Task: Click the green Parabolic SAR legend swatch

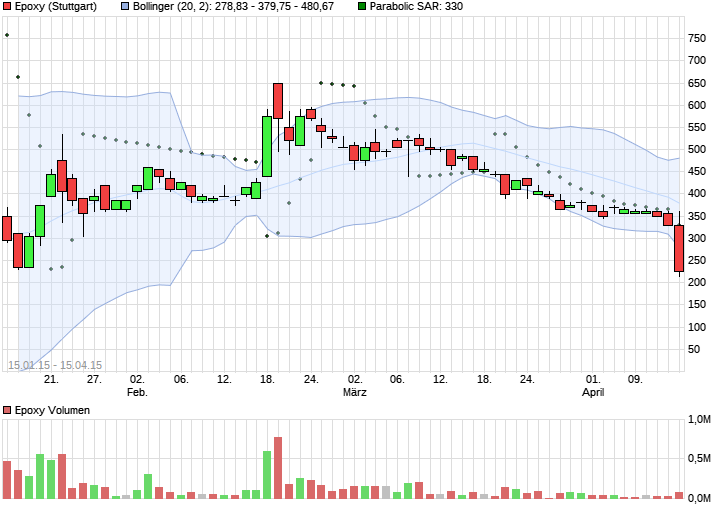Action: [362, 6]
